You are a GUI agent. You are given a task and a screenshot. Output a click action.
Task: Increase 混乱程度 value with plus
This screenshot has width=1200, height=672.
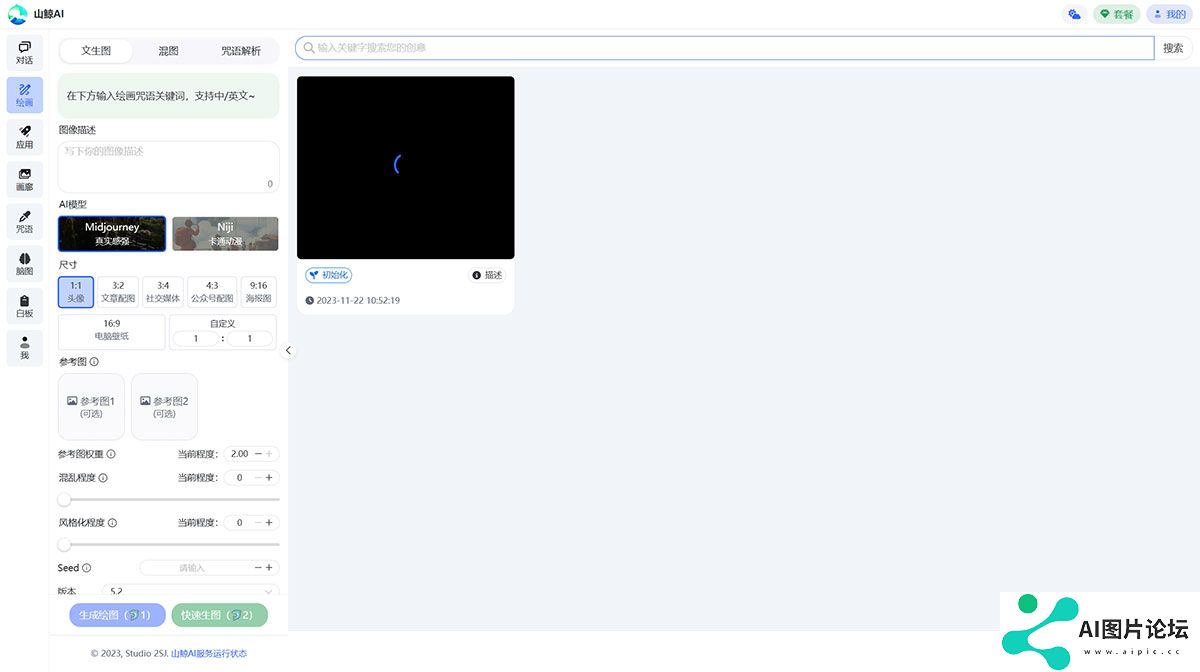[269, 478]
